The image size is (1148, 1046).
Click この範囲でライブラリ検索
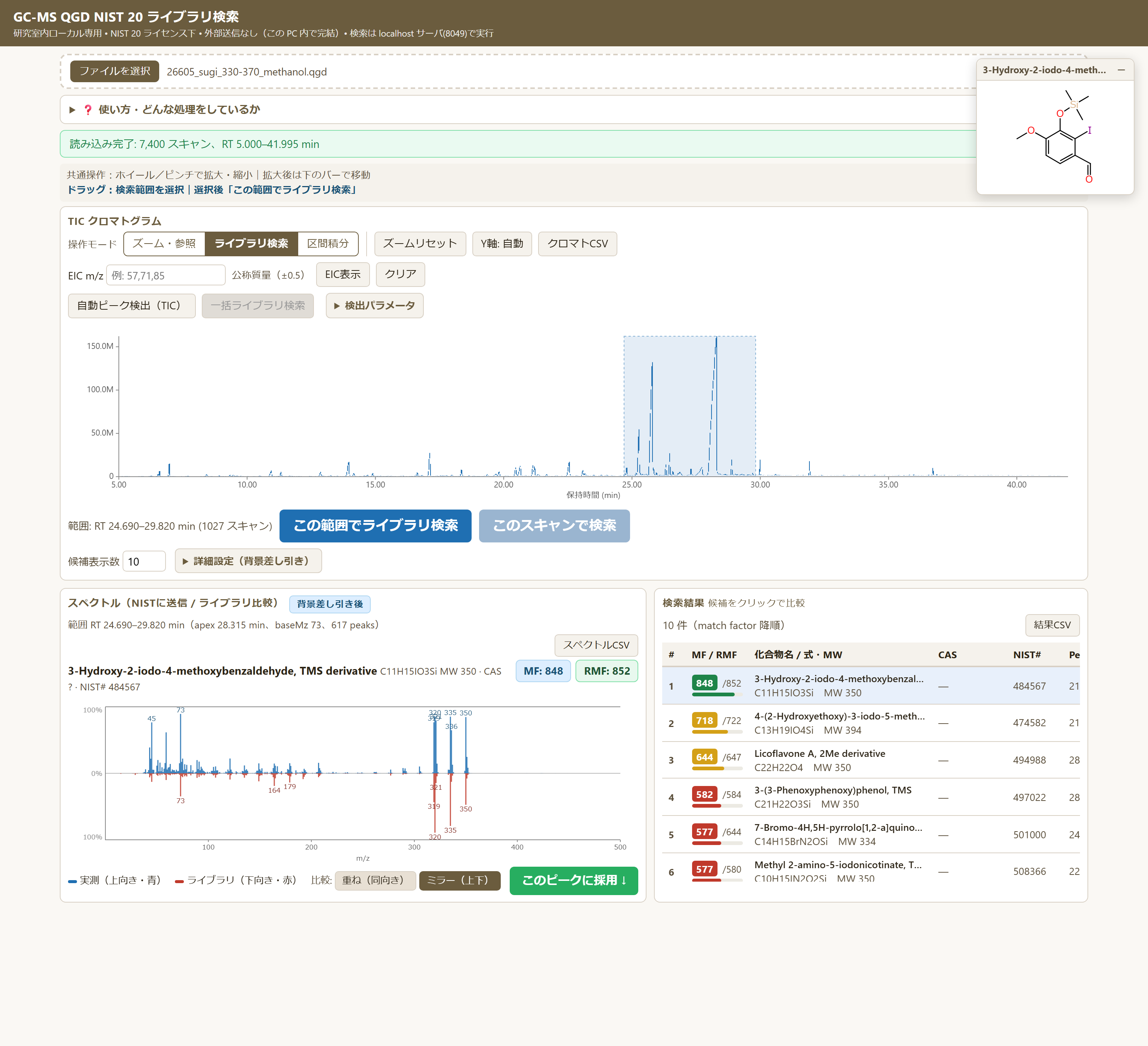coord(375,526)
